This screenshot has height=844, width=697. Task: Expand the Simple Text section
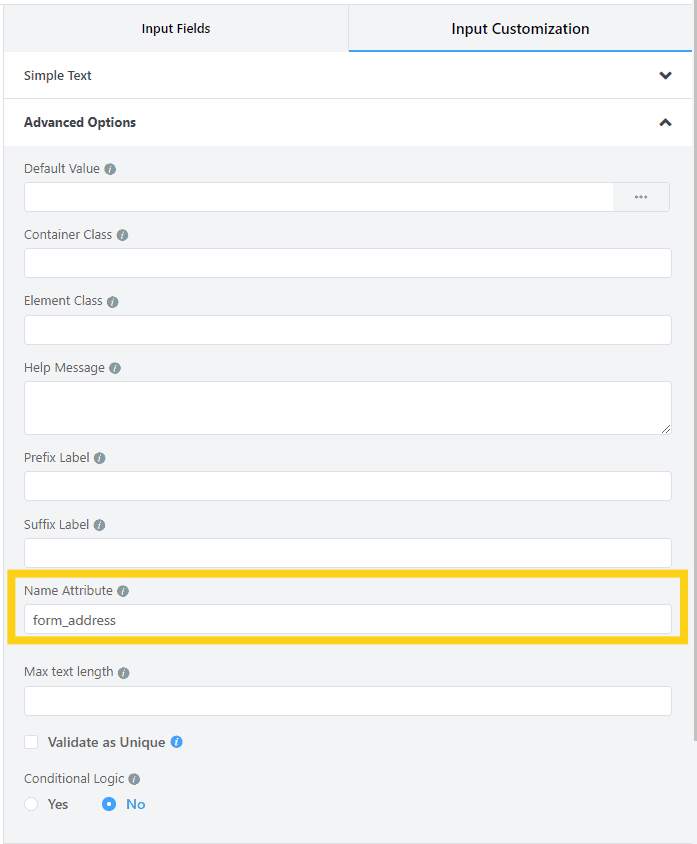[665, 76]
